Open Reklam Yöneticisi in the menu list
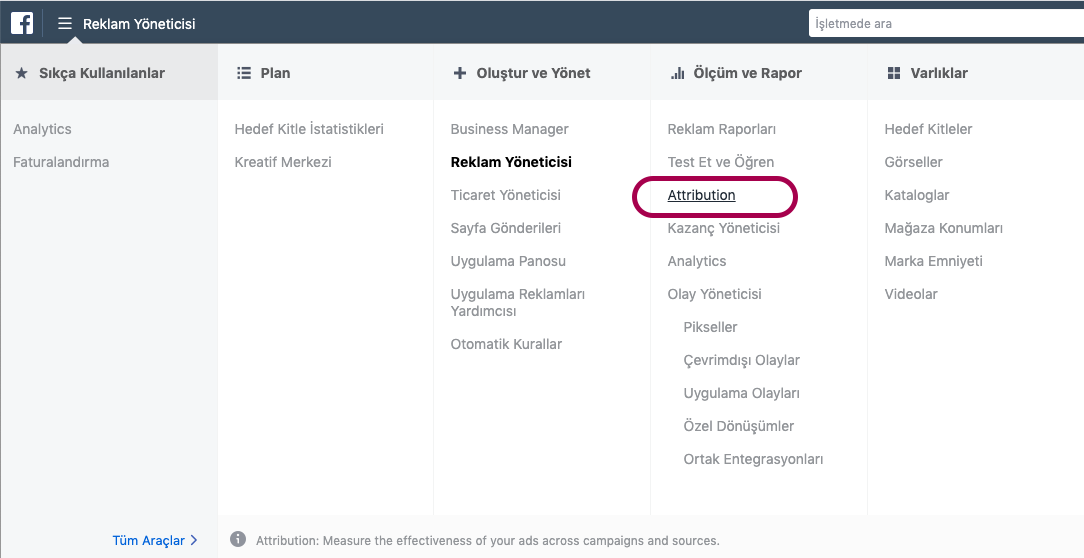The width and height of the screenshot is (1084, 558). 511,162
